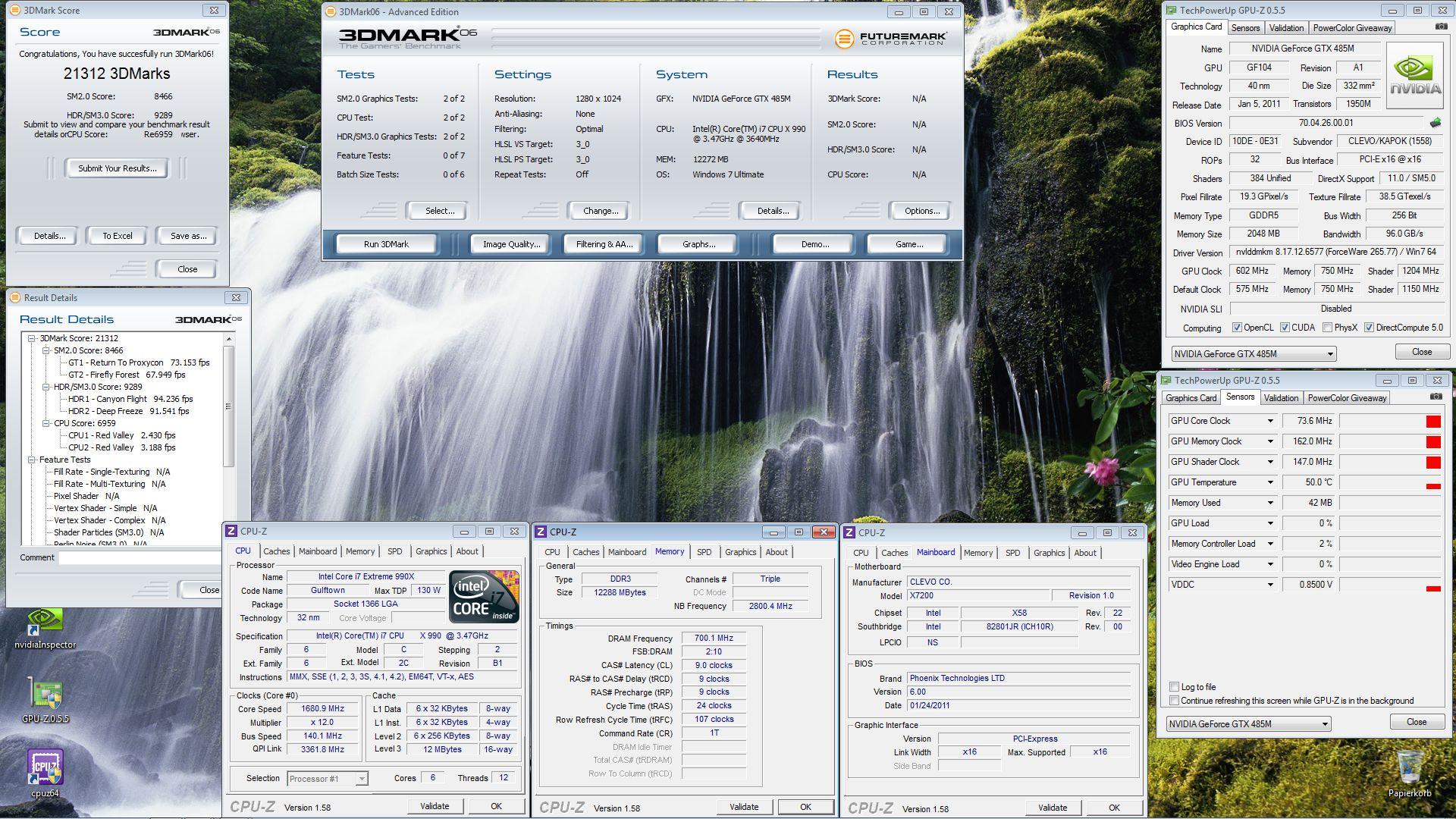
Task: Open GPU Memory Clock sensor dropdown
Action: coord(1270,441)
